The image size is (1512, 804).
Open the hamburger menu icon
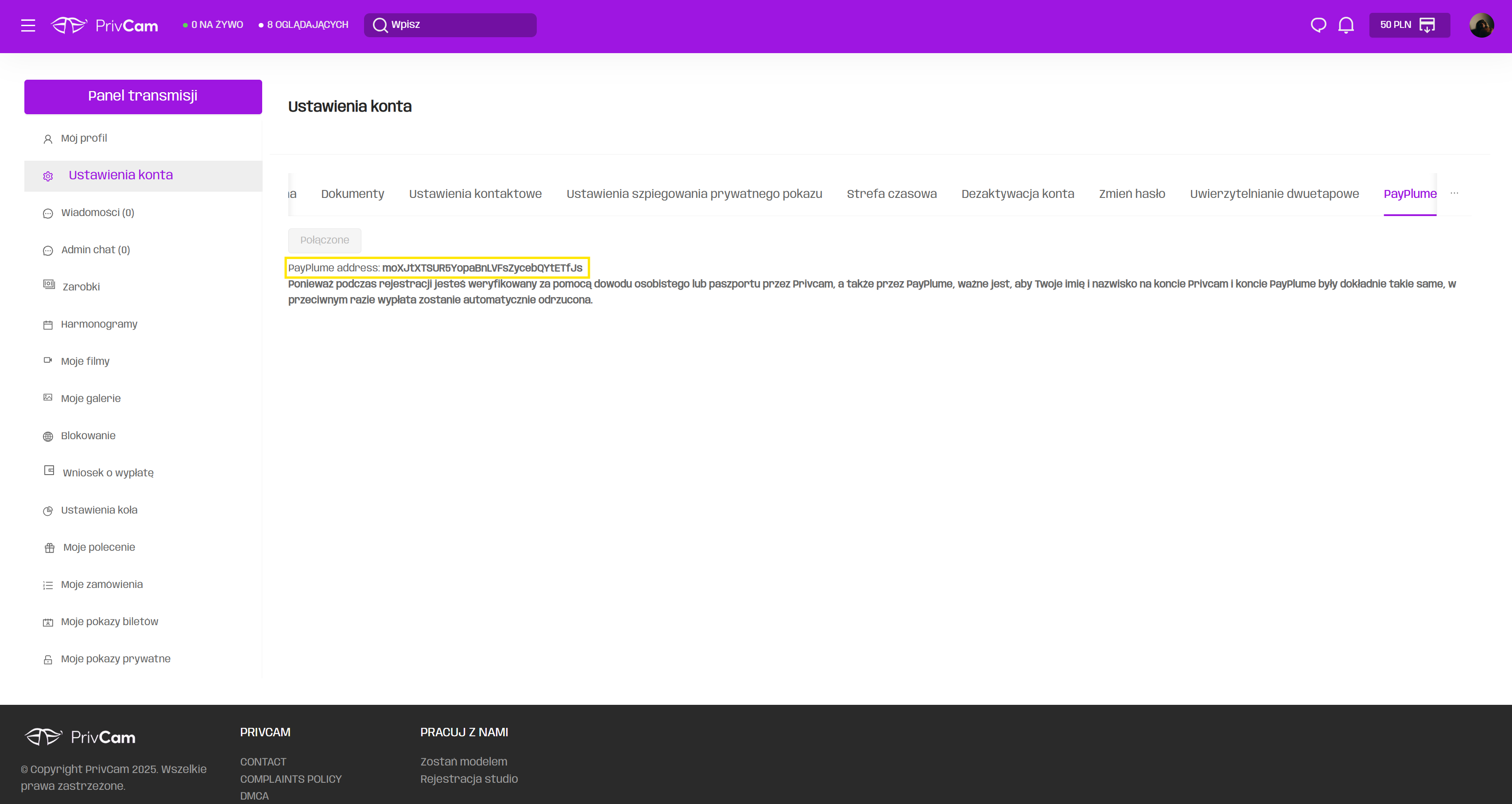tap(27, 25)
